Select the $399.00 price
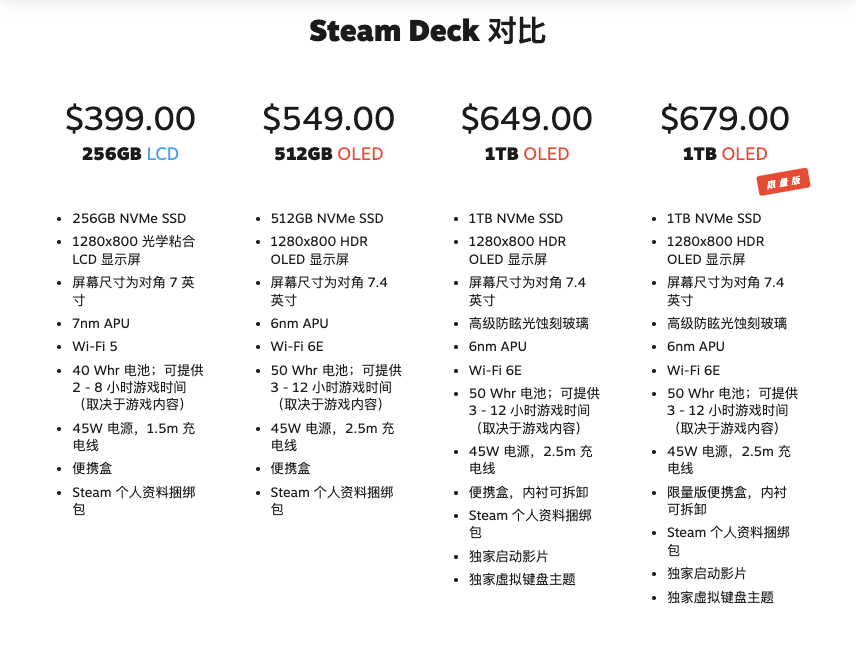 (130, 119)
